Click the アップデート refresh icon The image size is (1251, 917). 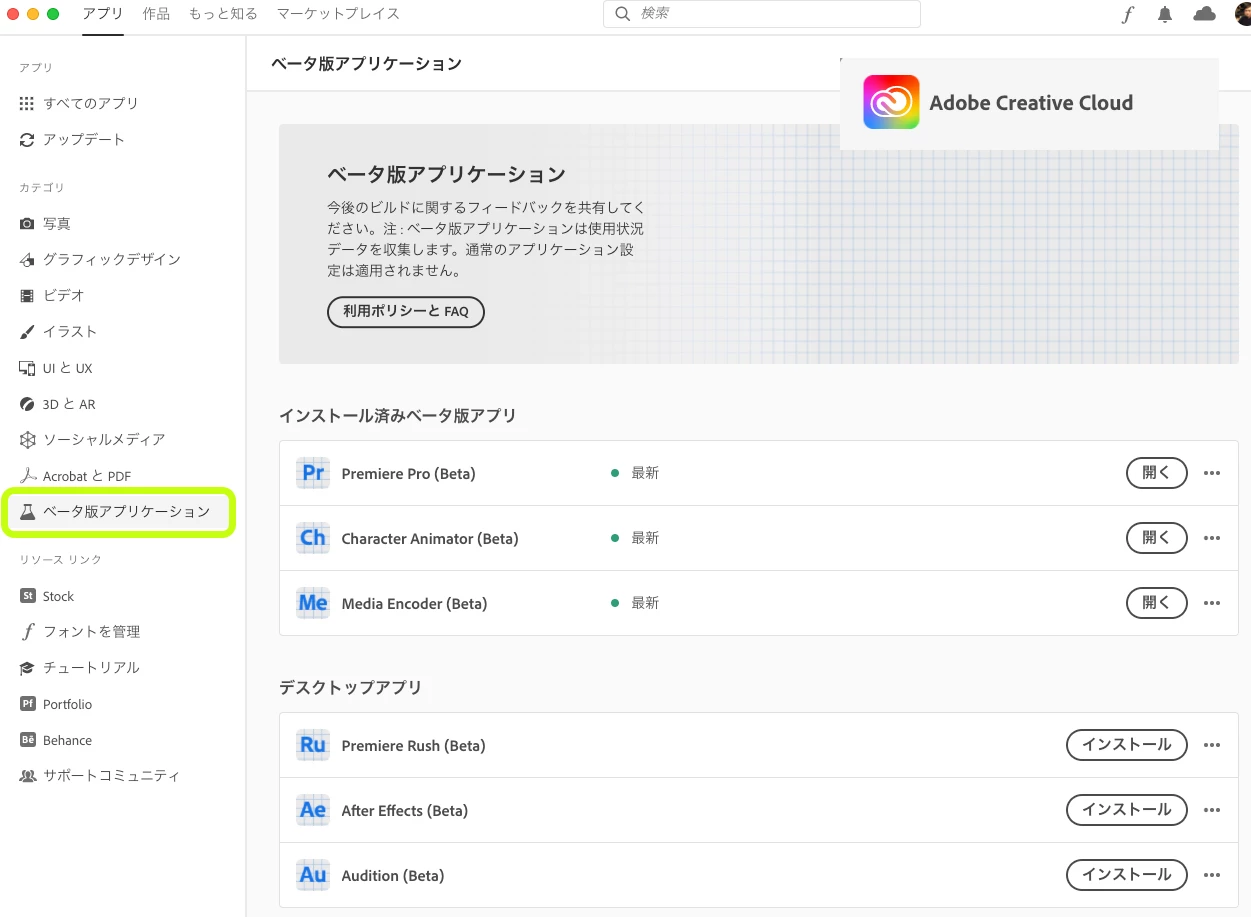click(27, 140)
